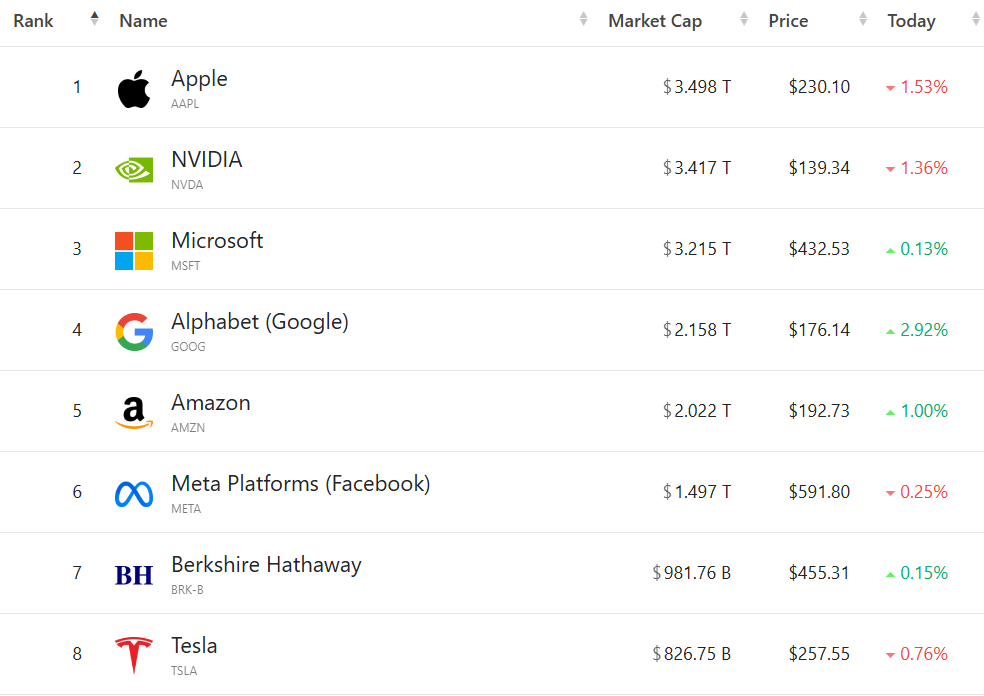This screenshot has height=696, width=984.
Task: Click Apple's red 1.53% change value
Action: tap(923, 87)
